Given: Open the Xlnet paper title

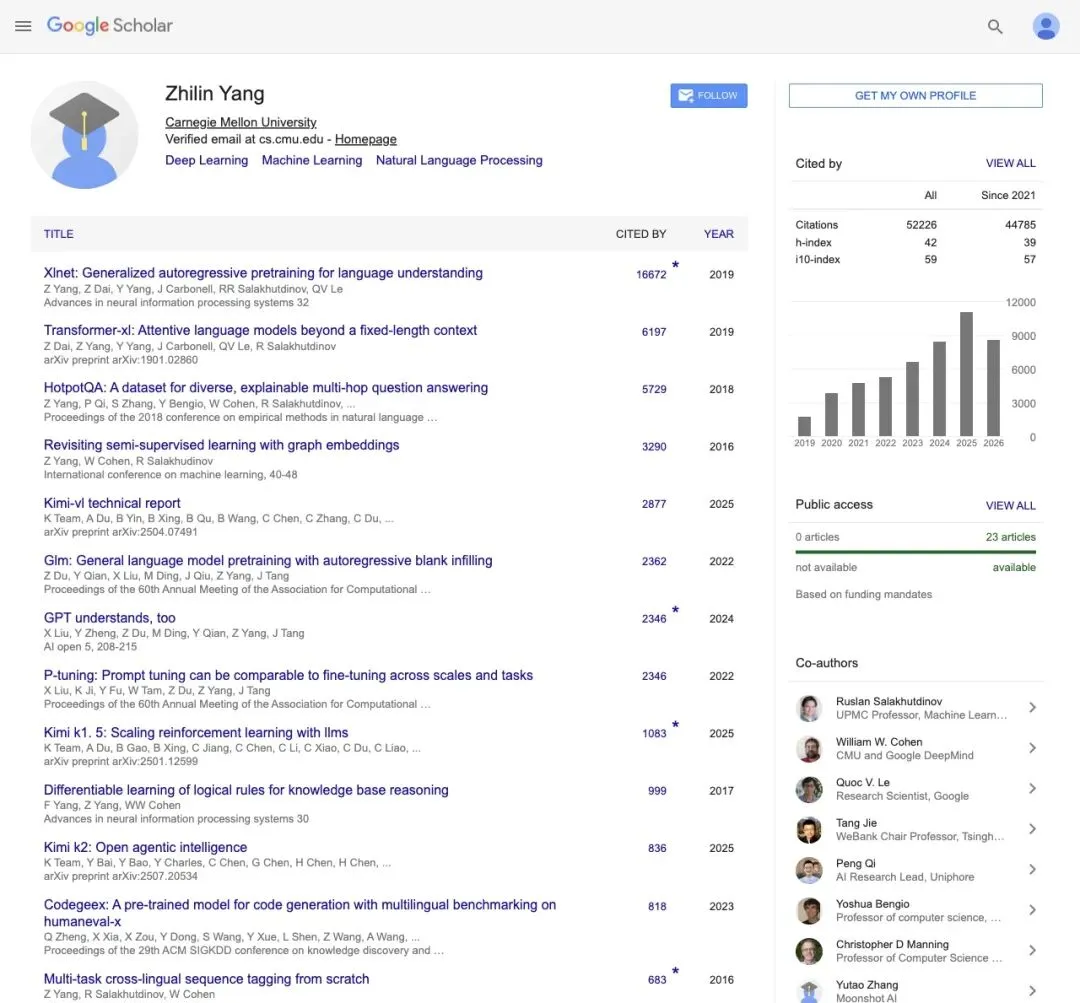Looking at the screenshot, I should coord(263,273).
